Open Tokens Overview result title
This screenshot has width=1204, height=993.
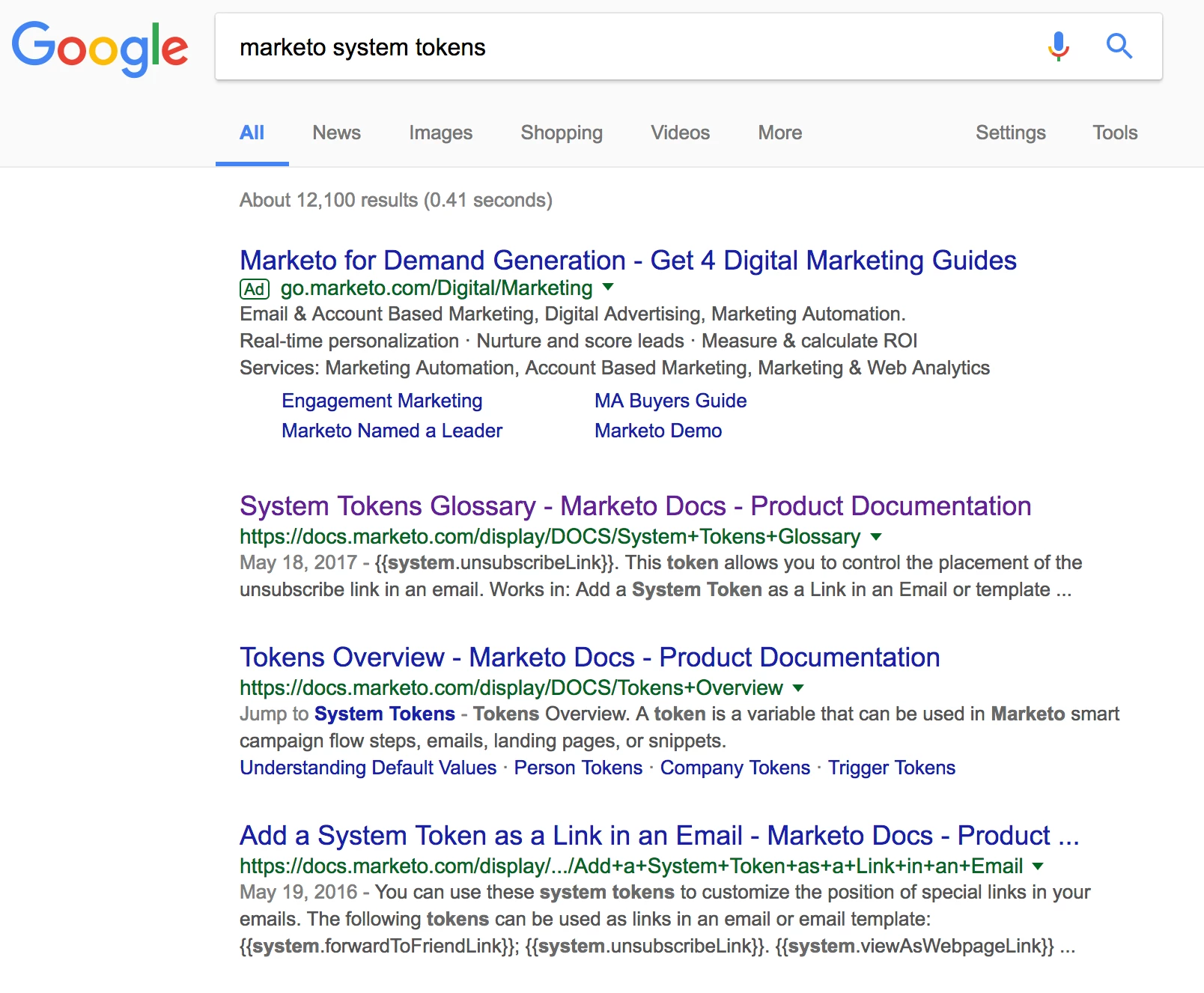pyautogui.click(x=589, y=657)
